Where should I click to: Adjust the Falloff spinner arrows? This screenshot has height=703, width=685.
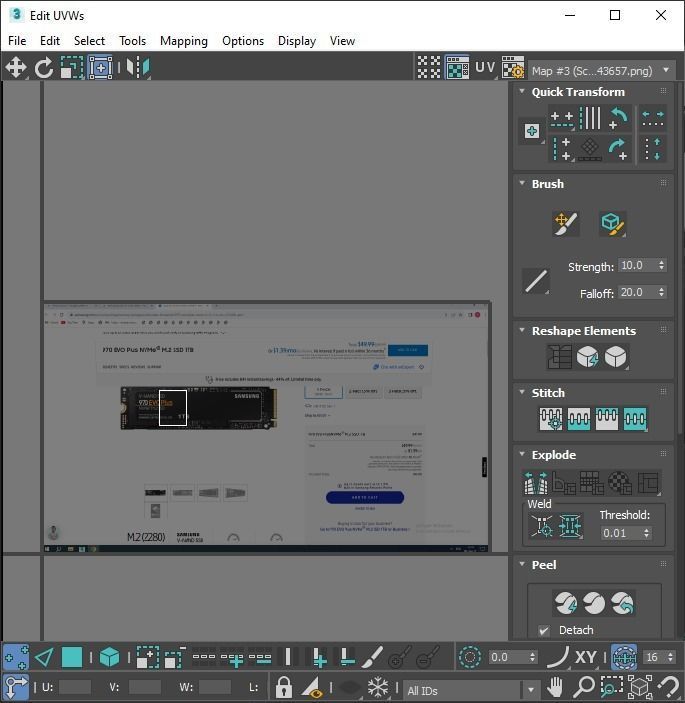[661, 292]
